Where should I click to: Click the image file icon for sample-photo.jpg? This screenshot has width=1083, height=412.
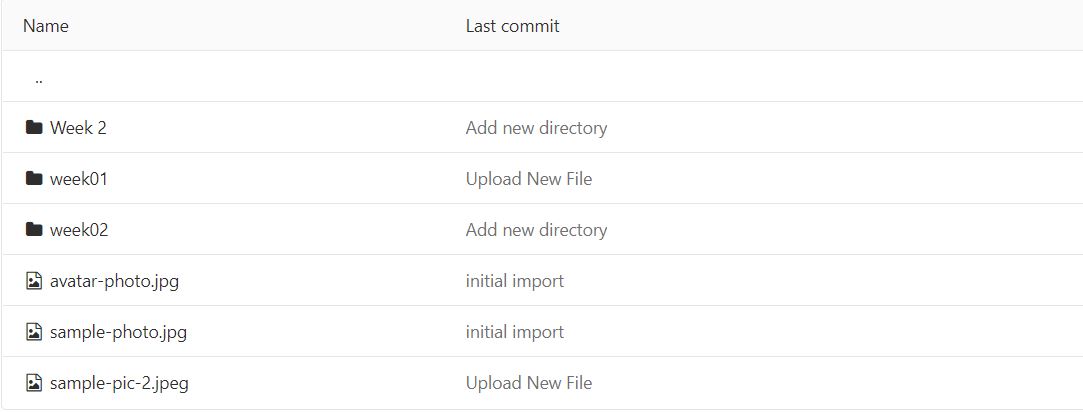tap(34, 332)
